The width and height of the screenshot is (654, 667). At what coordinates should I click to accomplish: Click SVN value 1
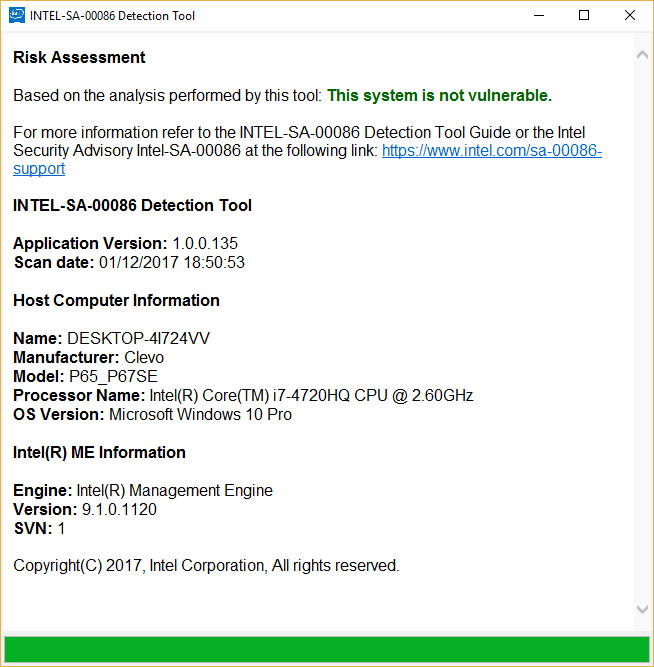61,529
